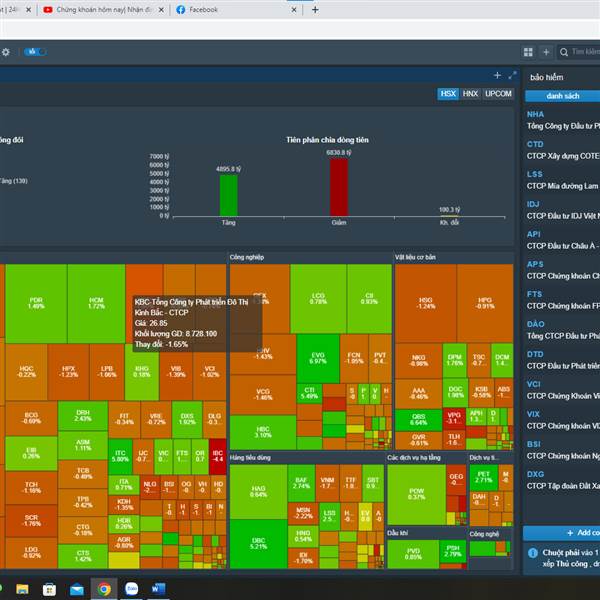Open File Explorer from taskbar
Image resolution: width=600 pixels, height=600 pixels.
[x=22, y=589]
